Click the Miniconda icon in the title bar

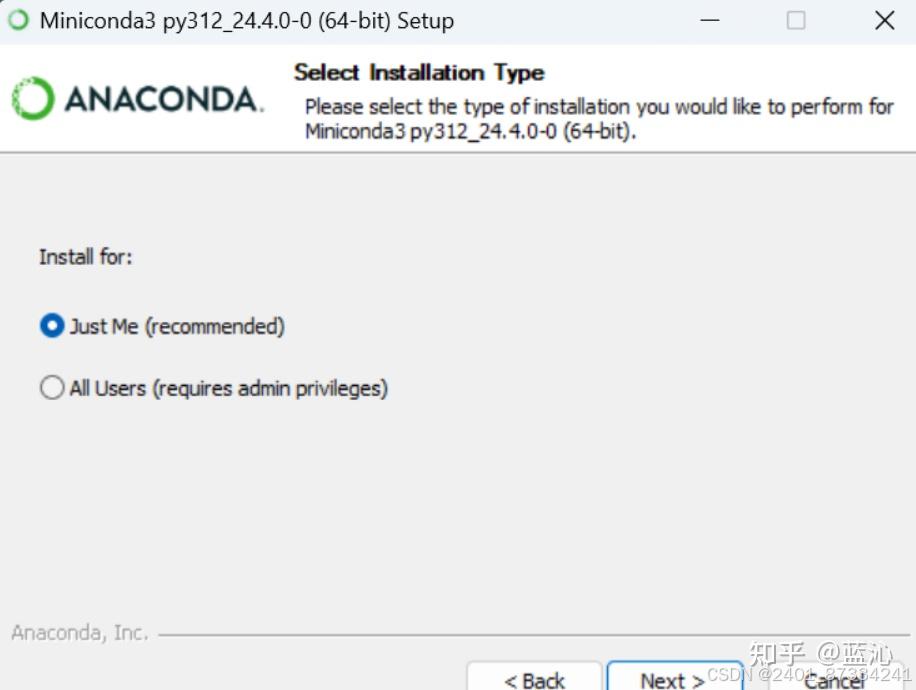point(18,20)
